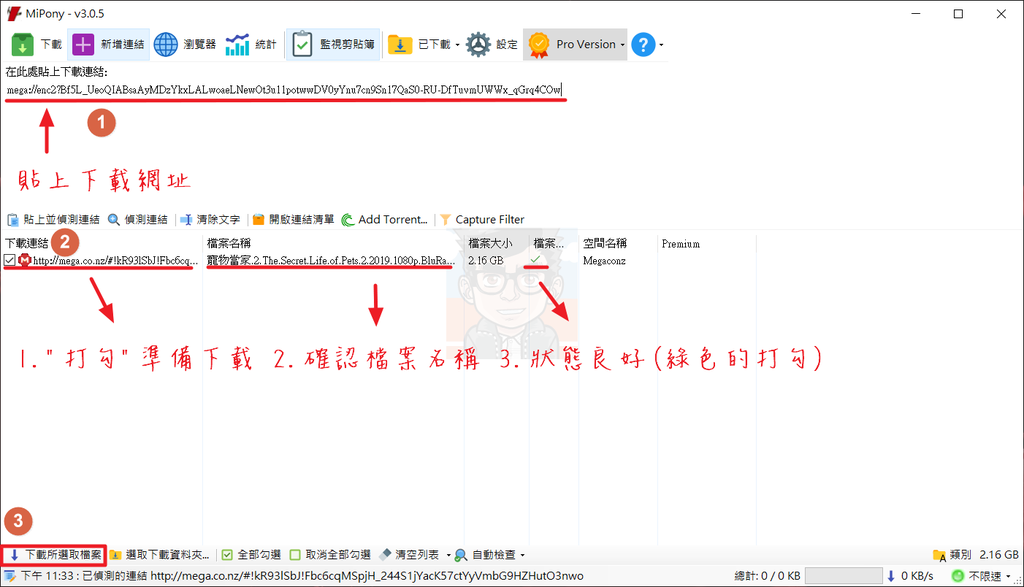The image size is (1024, 587).
Task: Expand the help menu arrow
Action: click(662, 45)
